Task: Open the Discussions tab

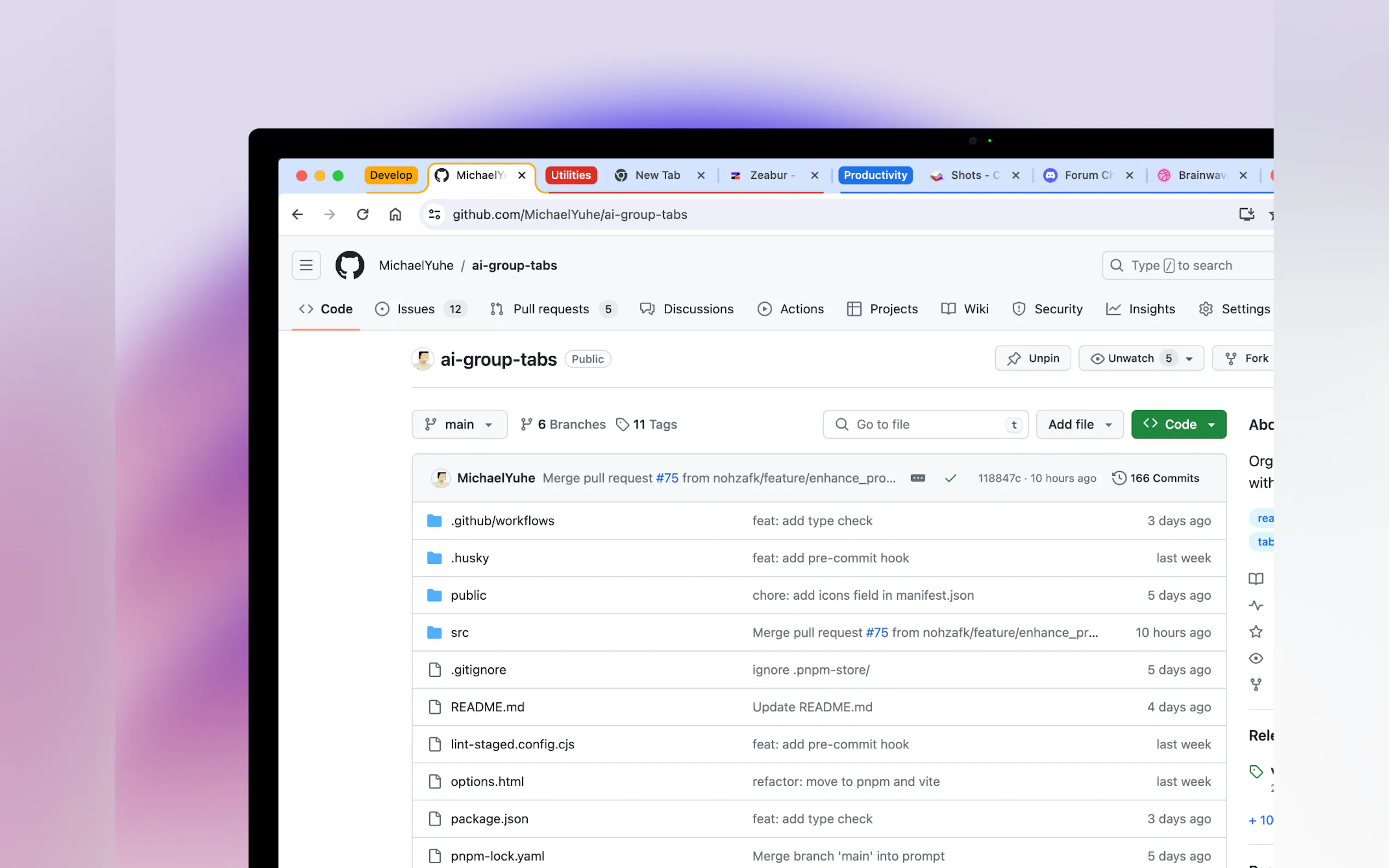Action: 687,309
